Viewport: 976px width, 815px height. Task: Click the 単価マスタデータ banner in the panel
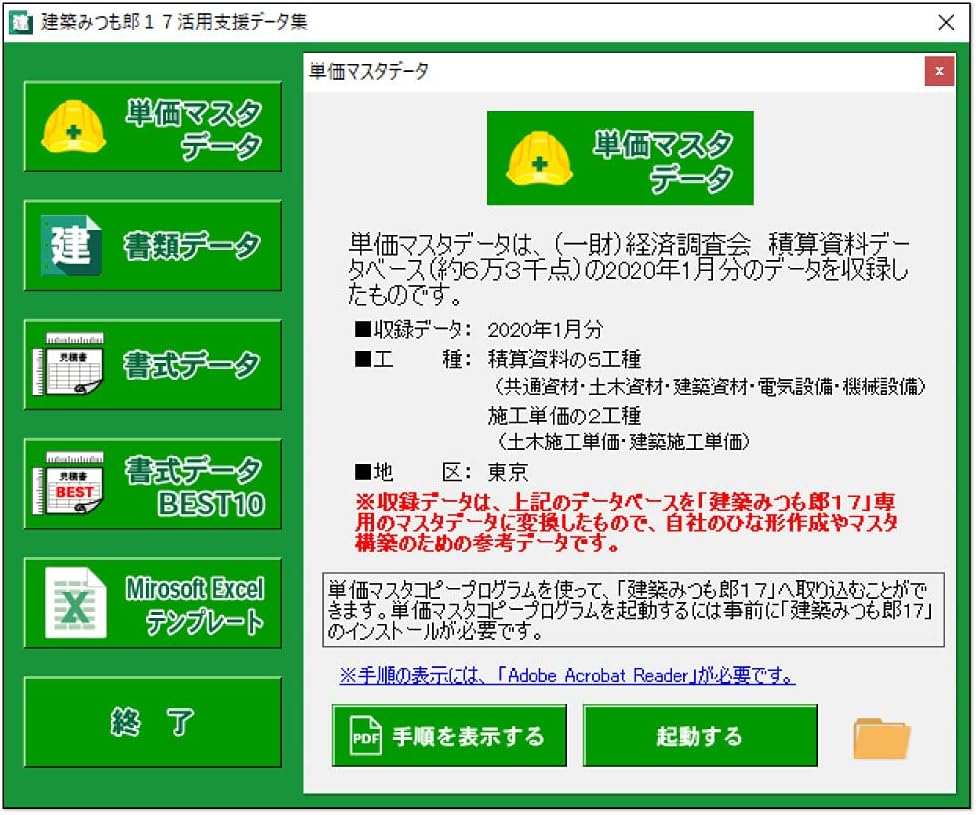[x=620, y=158]
